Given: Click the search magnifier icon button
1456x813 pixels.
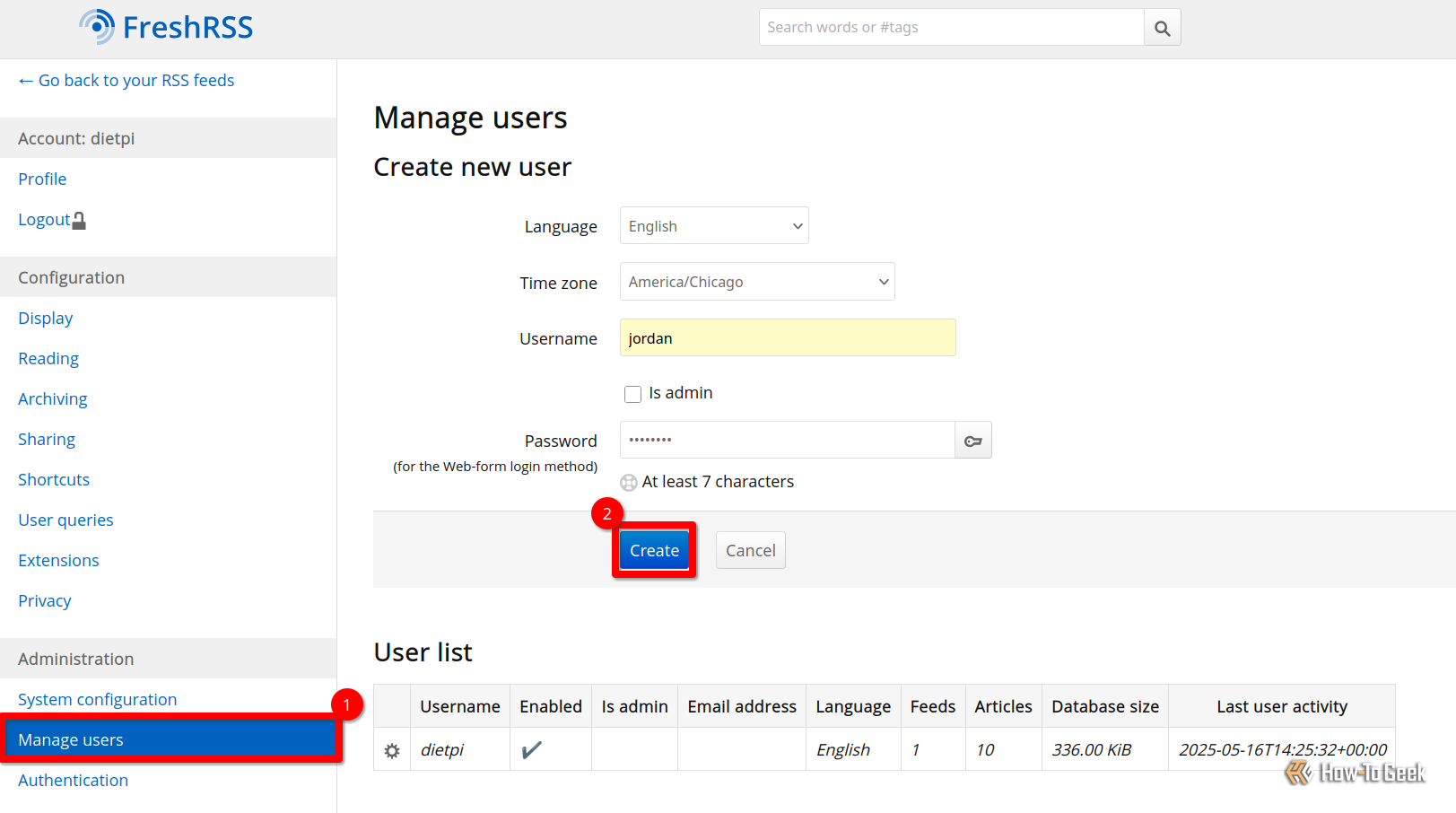Looking at the screenshot, I should [1162, 28].
